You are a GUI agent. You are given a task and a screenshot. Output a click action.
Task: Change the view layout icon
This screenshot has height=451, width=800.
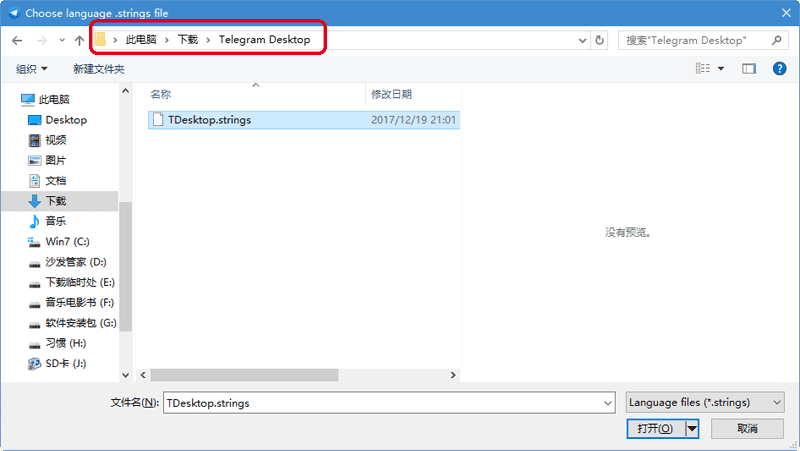click(x=703, y=68)
